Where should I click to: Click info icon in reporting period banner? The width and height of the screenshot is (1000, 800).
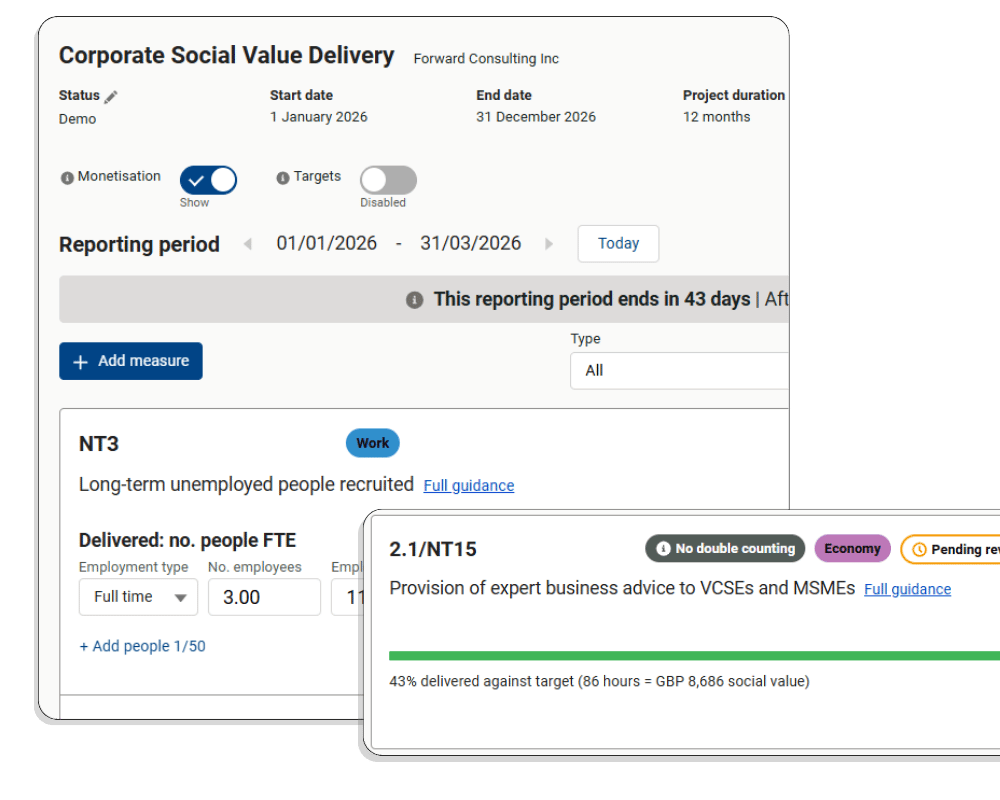[414, 300]
